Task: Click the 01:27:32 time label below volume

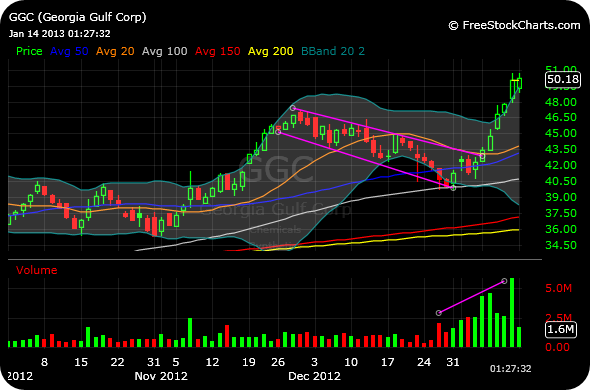Action: pyautogui.click(x=511, y=369)
